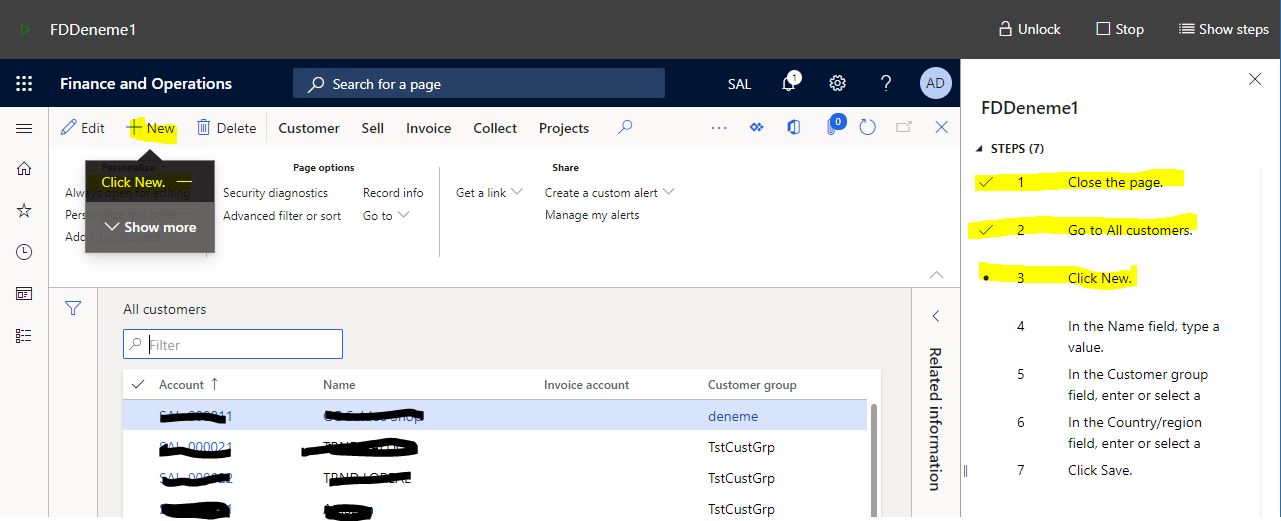Close the All customers page

pos(941,127)
